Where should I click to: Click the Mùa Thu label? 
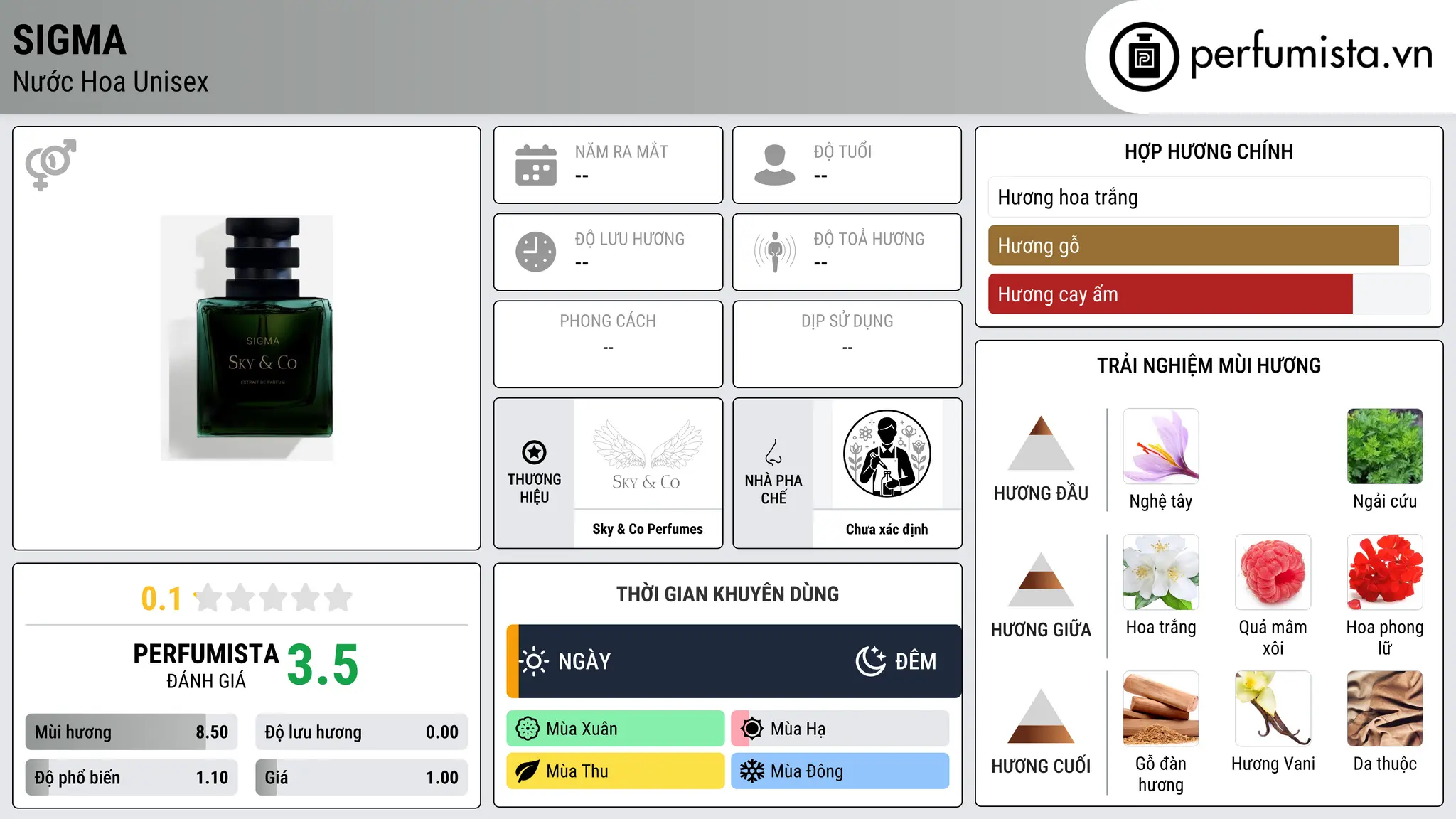tap(577, 771)
